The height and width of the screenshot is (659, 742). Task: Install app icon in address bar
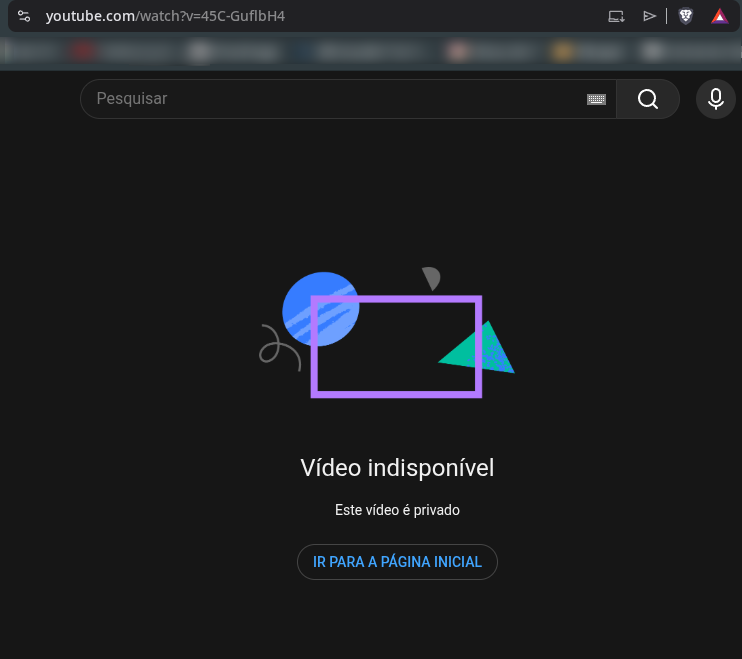[616, 17]
